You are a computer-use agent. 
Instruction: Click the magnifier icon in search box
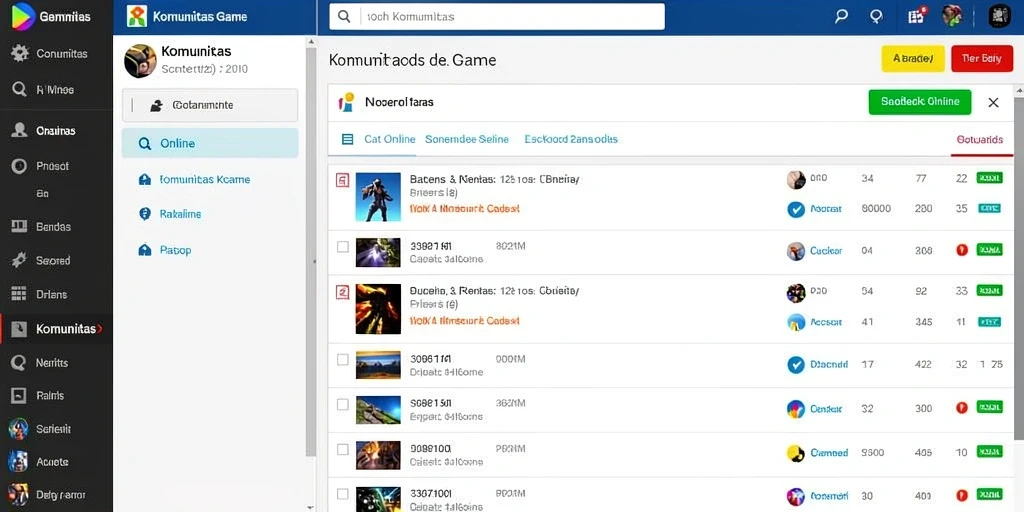point(344,16)
